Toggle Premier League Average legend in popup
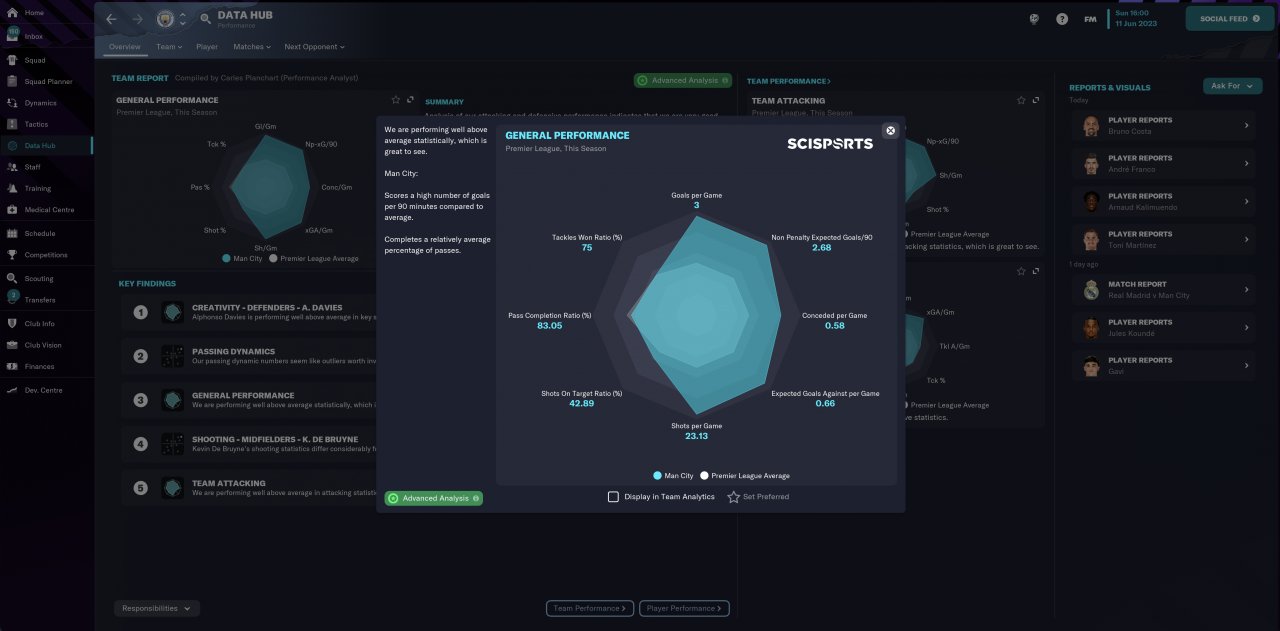 (745, 476)
